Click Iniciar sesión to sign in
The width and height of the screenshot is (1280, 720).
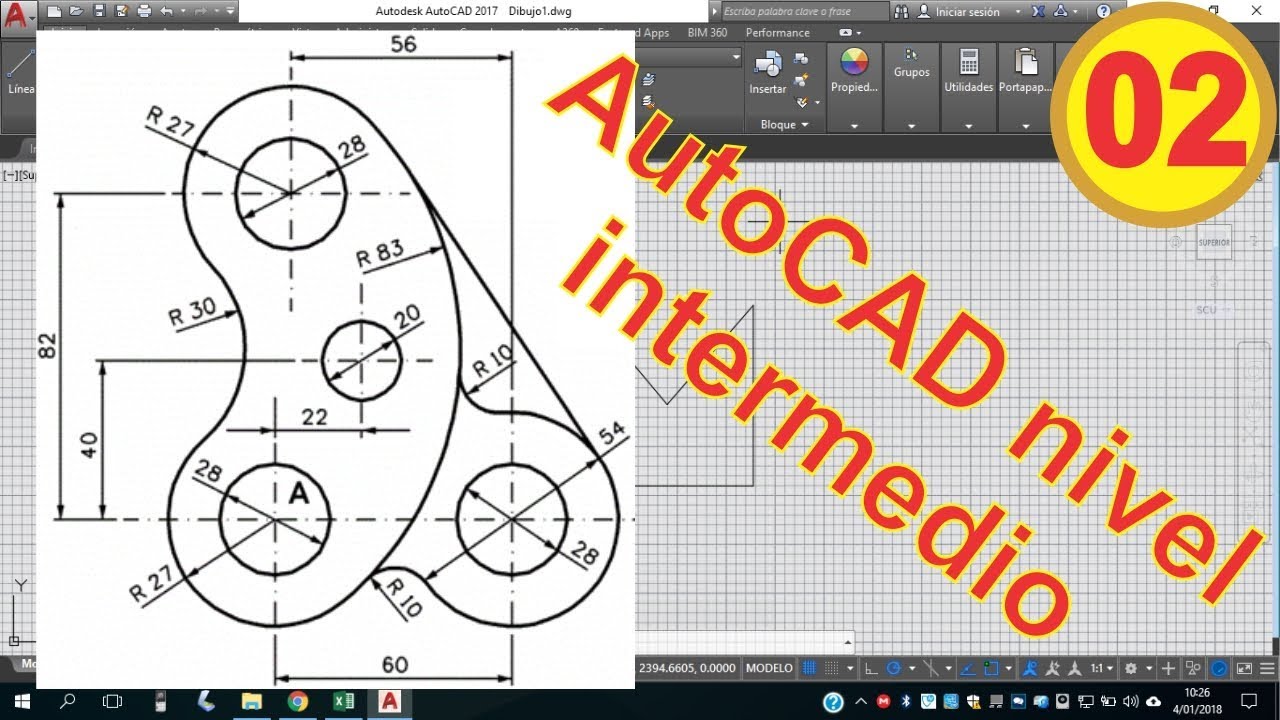967,12
